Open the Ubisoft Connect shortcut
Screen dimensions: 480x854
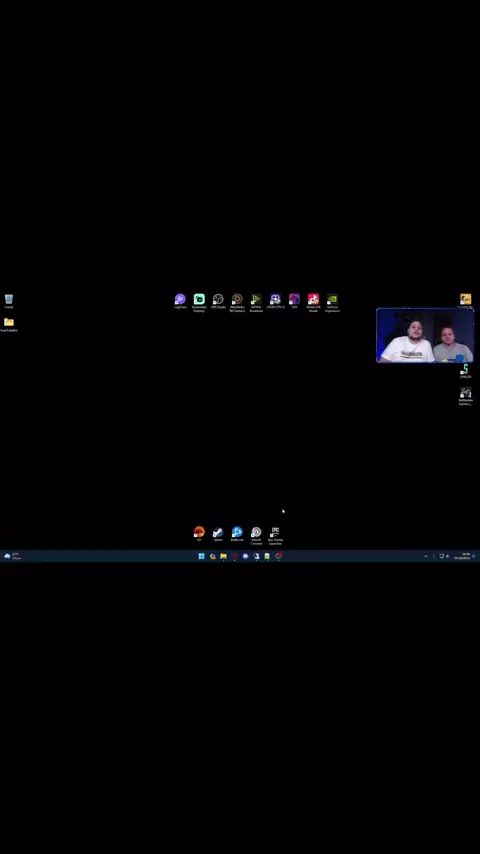pos(256,535)
